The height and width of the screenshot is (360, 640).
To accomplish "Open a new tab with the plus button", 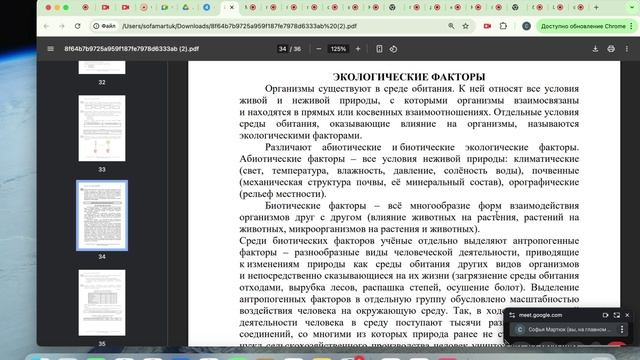I will click(596, 7).
